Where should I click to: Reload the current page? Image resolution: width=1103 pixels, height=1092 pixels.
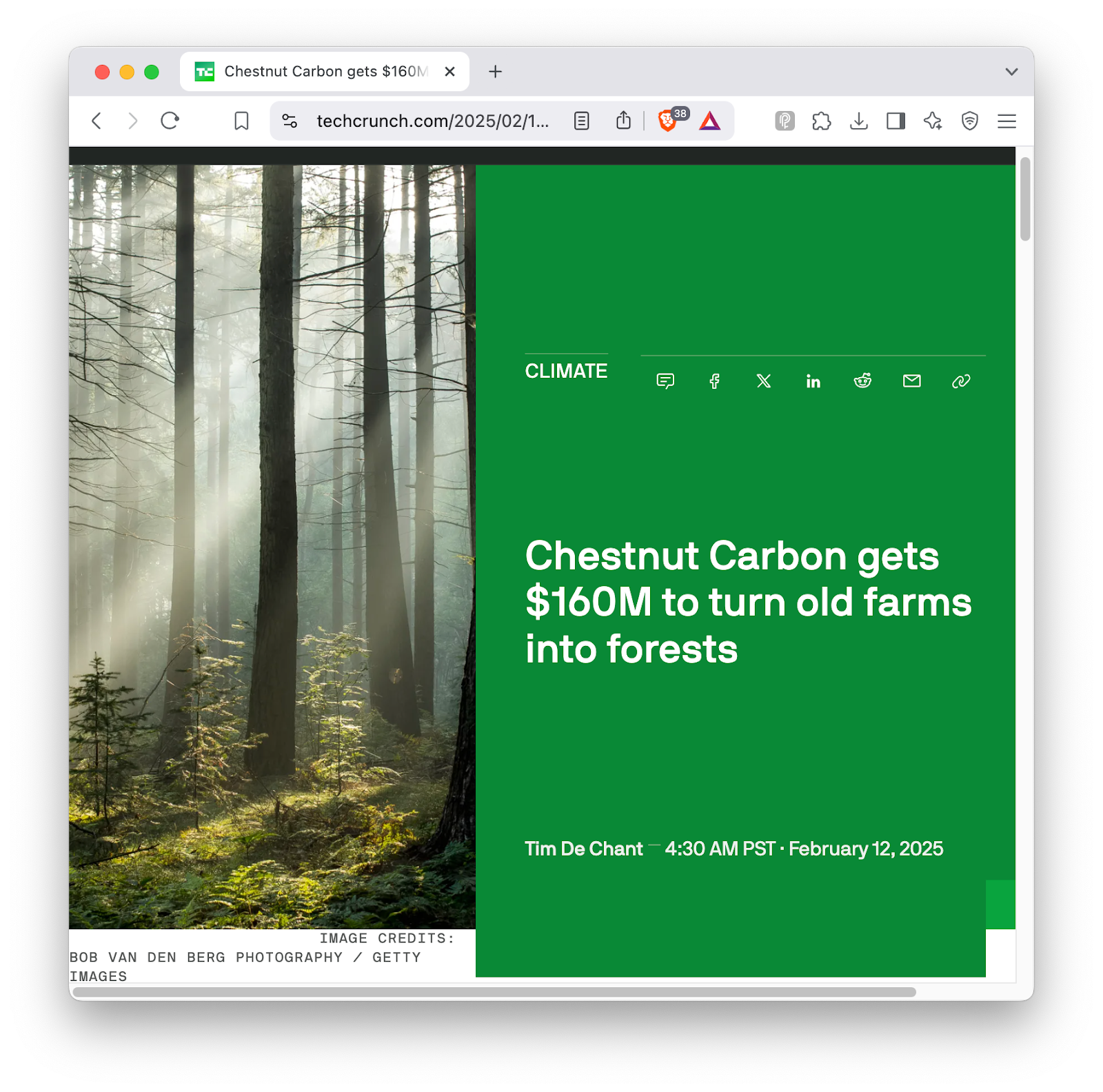tap(170, 121)
